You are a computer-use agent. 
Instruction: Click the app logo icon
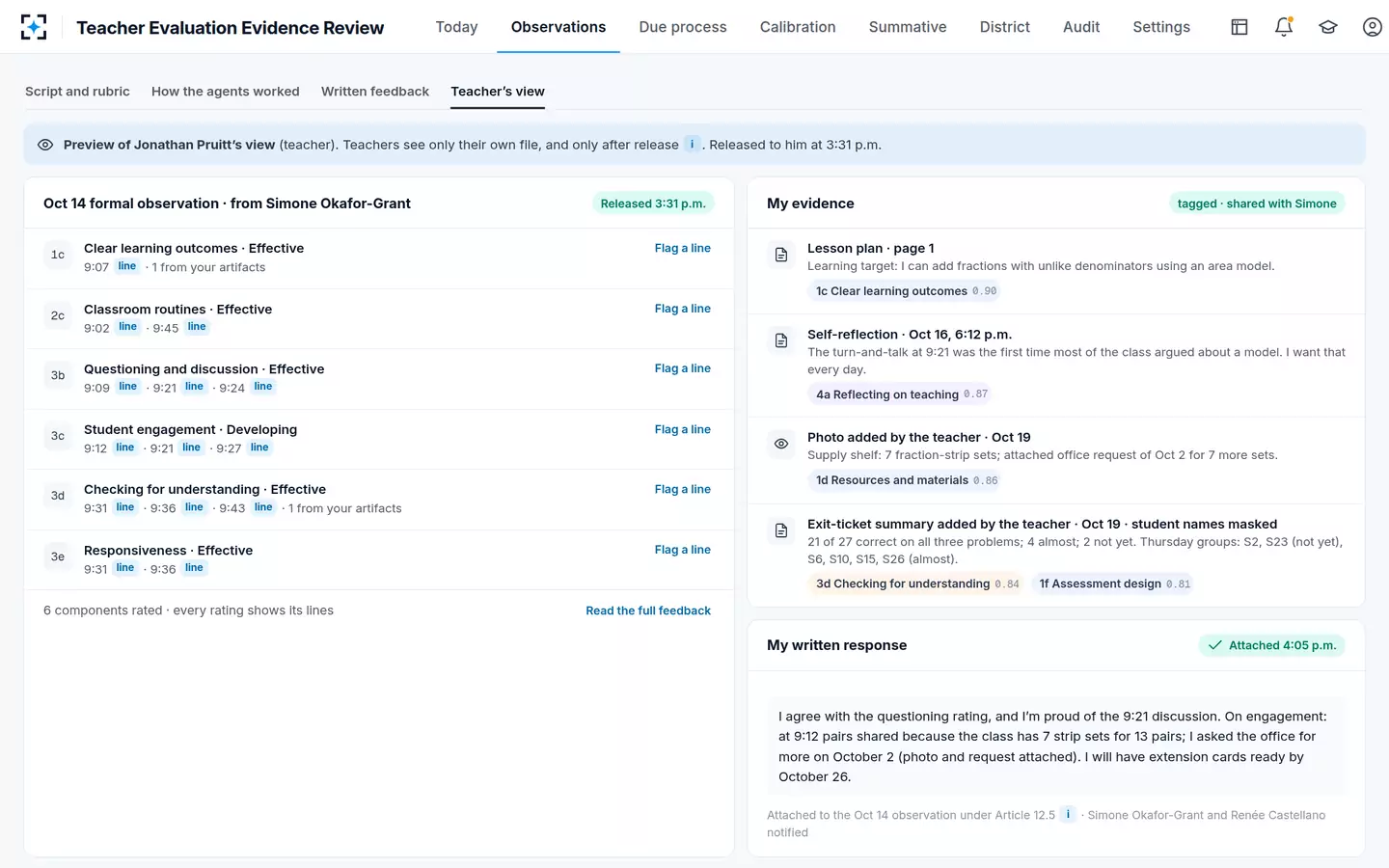pos(34,27)
